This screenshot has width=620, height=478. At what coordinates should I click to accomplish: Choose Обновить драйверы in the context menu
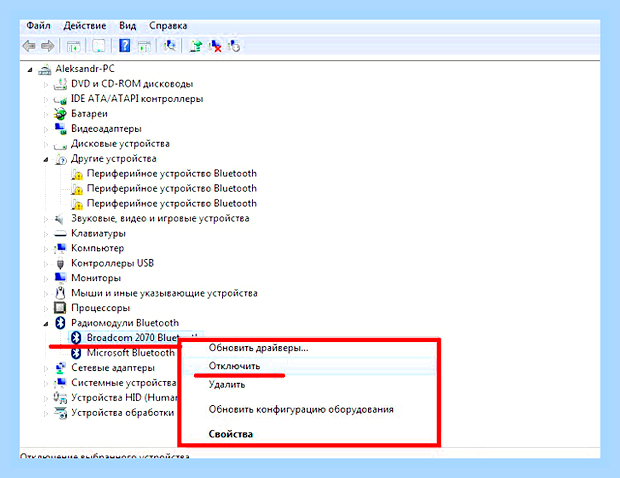(258, 348)
